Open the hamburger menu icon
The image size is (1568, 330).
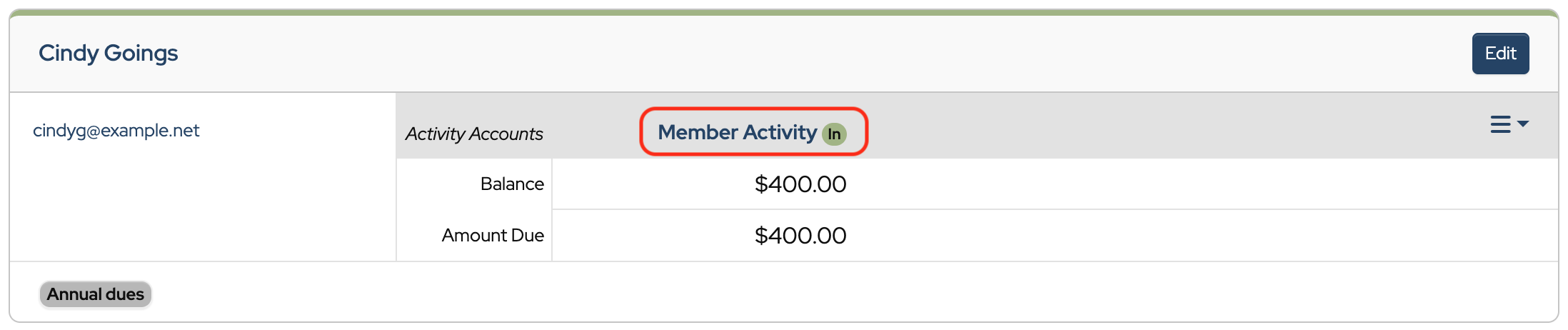point(1500,124)
